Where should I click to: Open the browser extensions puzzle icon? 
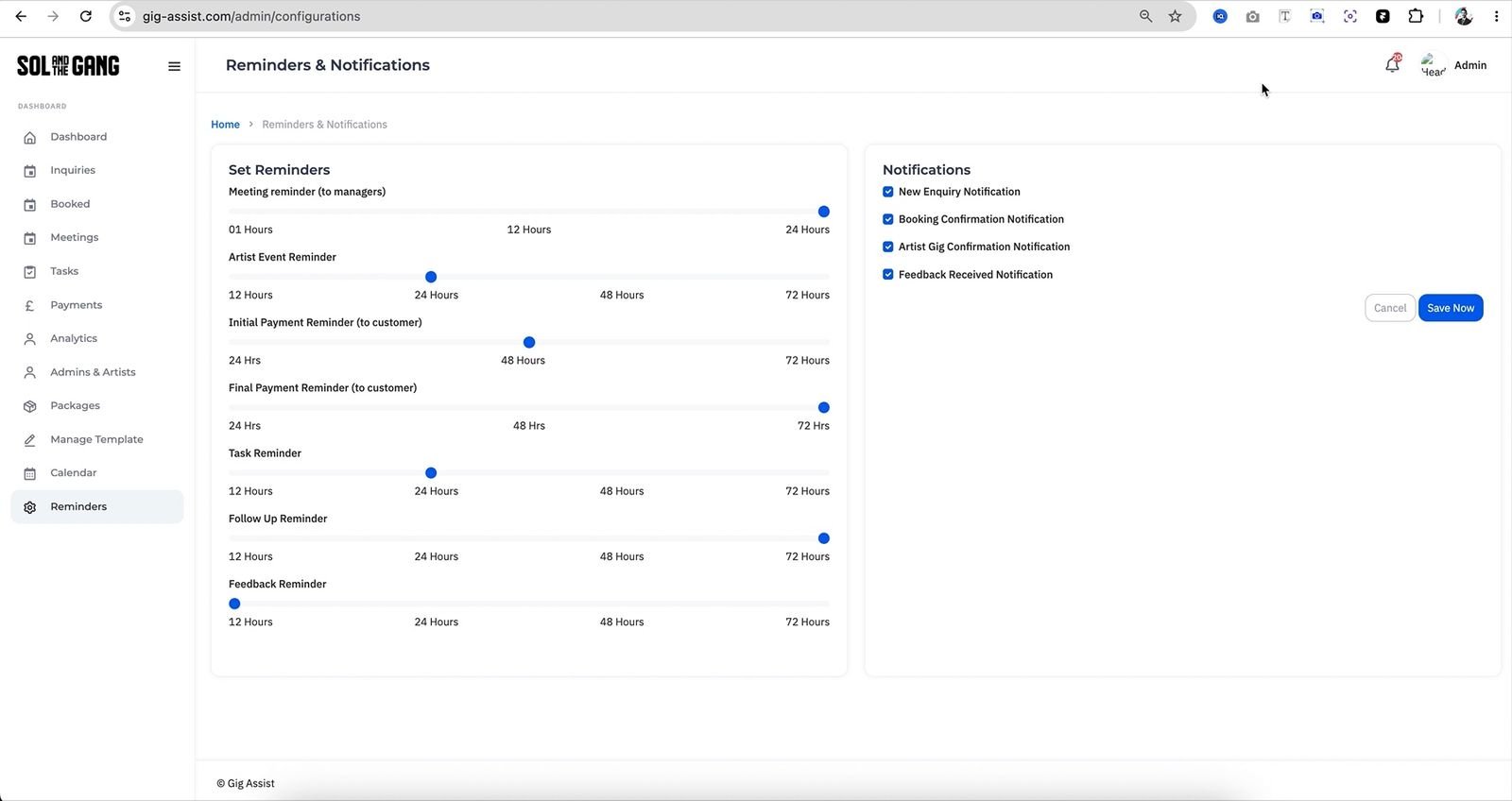(1416, 16)
